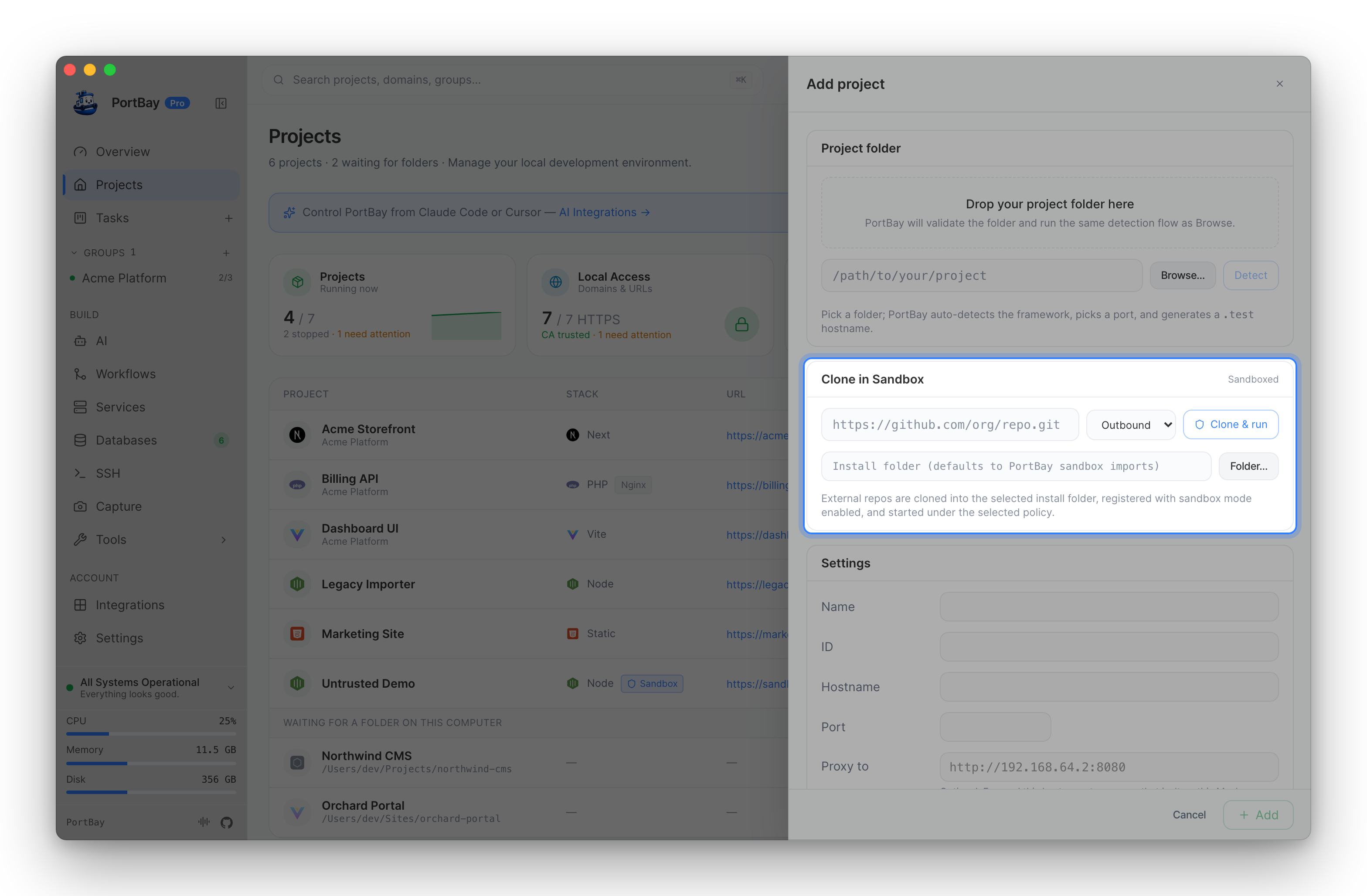
Task: Click Cancel in Add project panel
Action: click(1189, 815)
